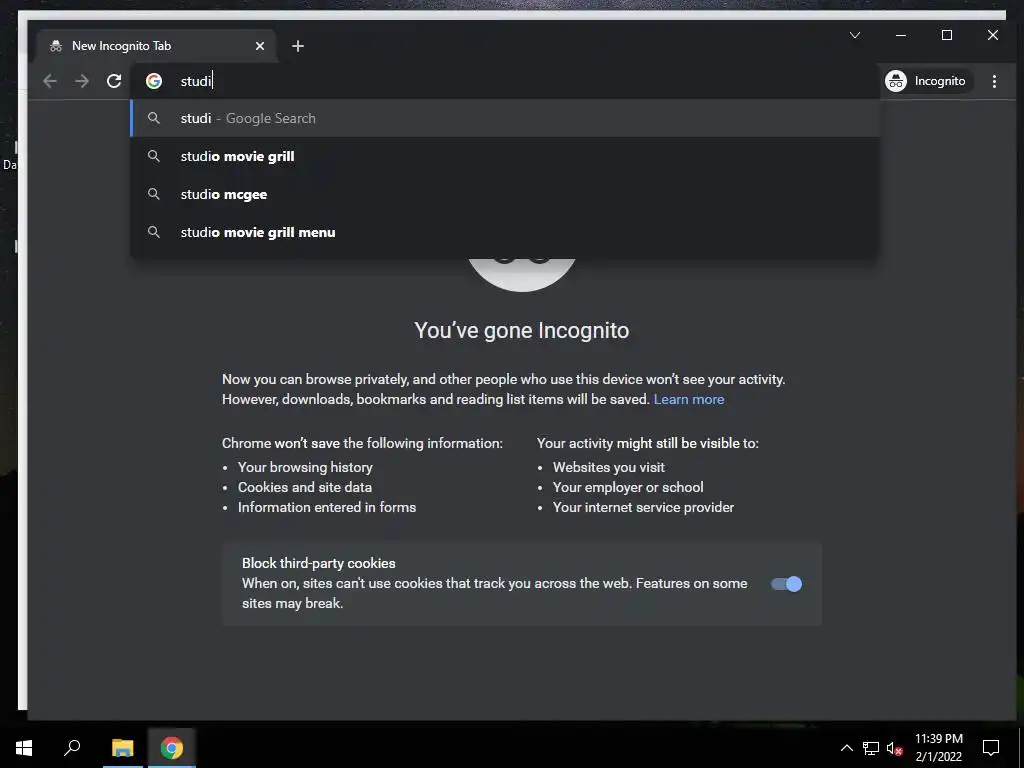This screenshot has width=1024, height=768.
Task: Open the 'Learn more' link
Action: pos(689,399)
